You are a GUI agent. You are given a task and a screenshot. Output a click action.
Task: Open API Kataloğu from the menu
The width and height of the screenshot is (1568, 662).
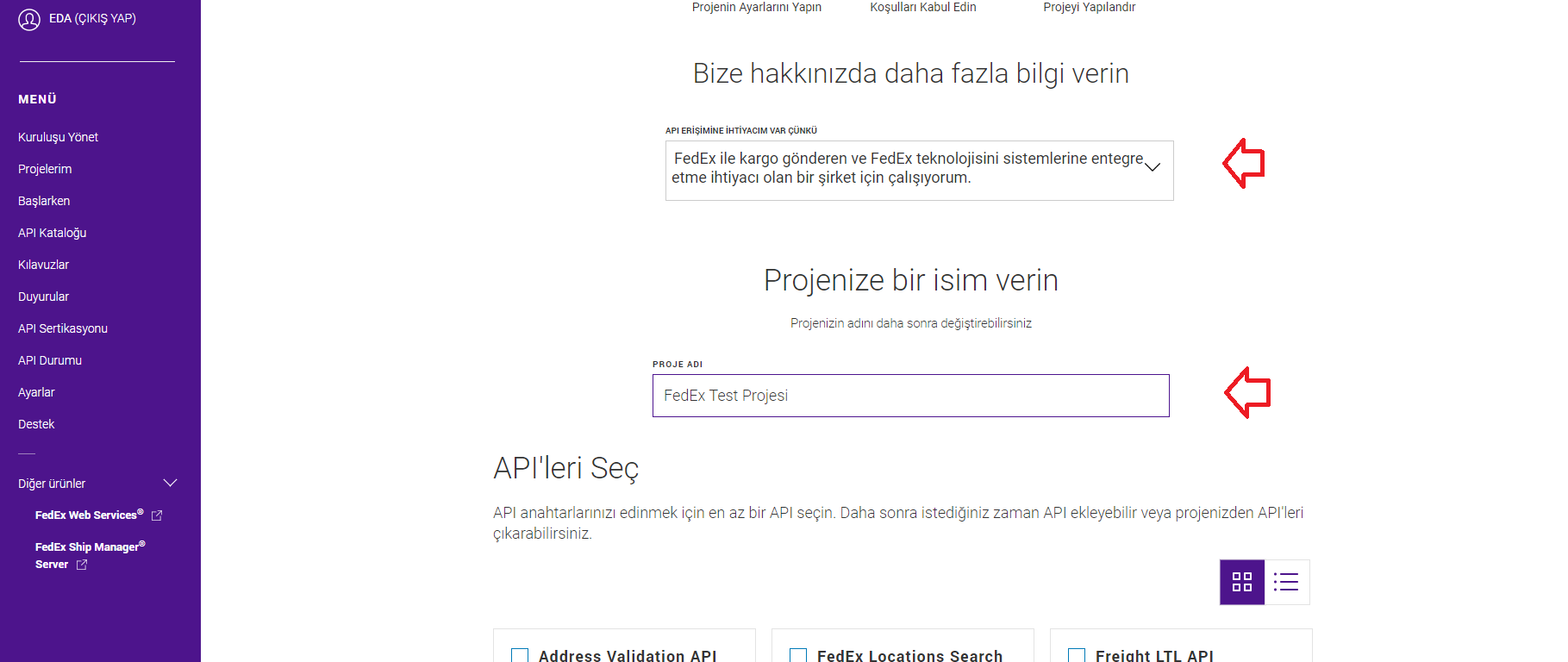point(52,233)
